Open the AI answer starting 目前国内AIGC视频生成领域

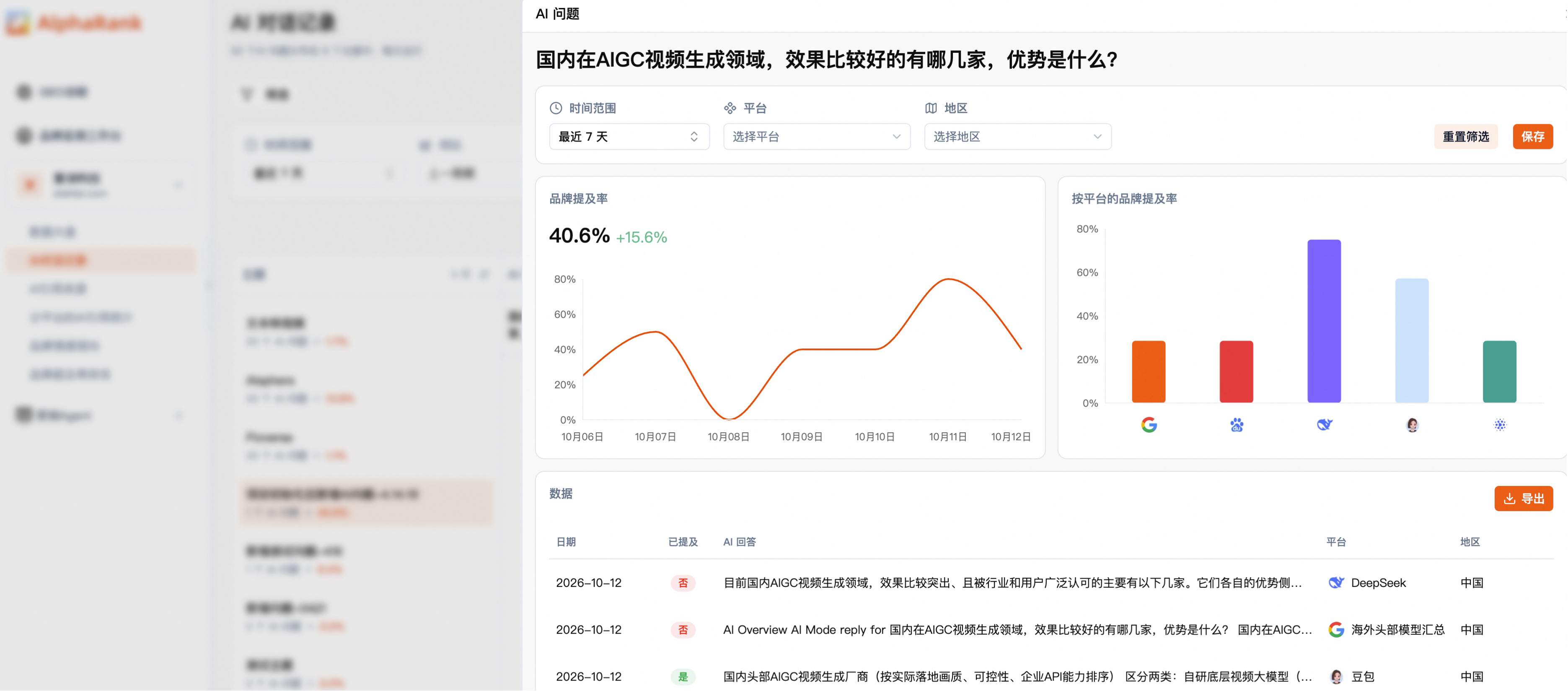(1012, 582)
